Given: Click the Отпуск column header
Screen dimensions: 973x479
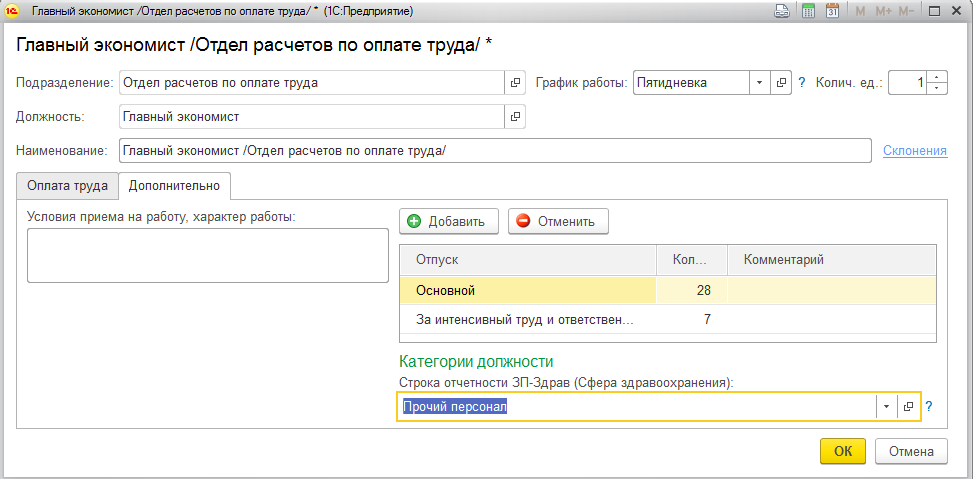Looking at the screenshot, I should (528, 260).
